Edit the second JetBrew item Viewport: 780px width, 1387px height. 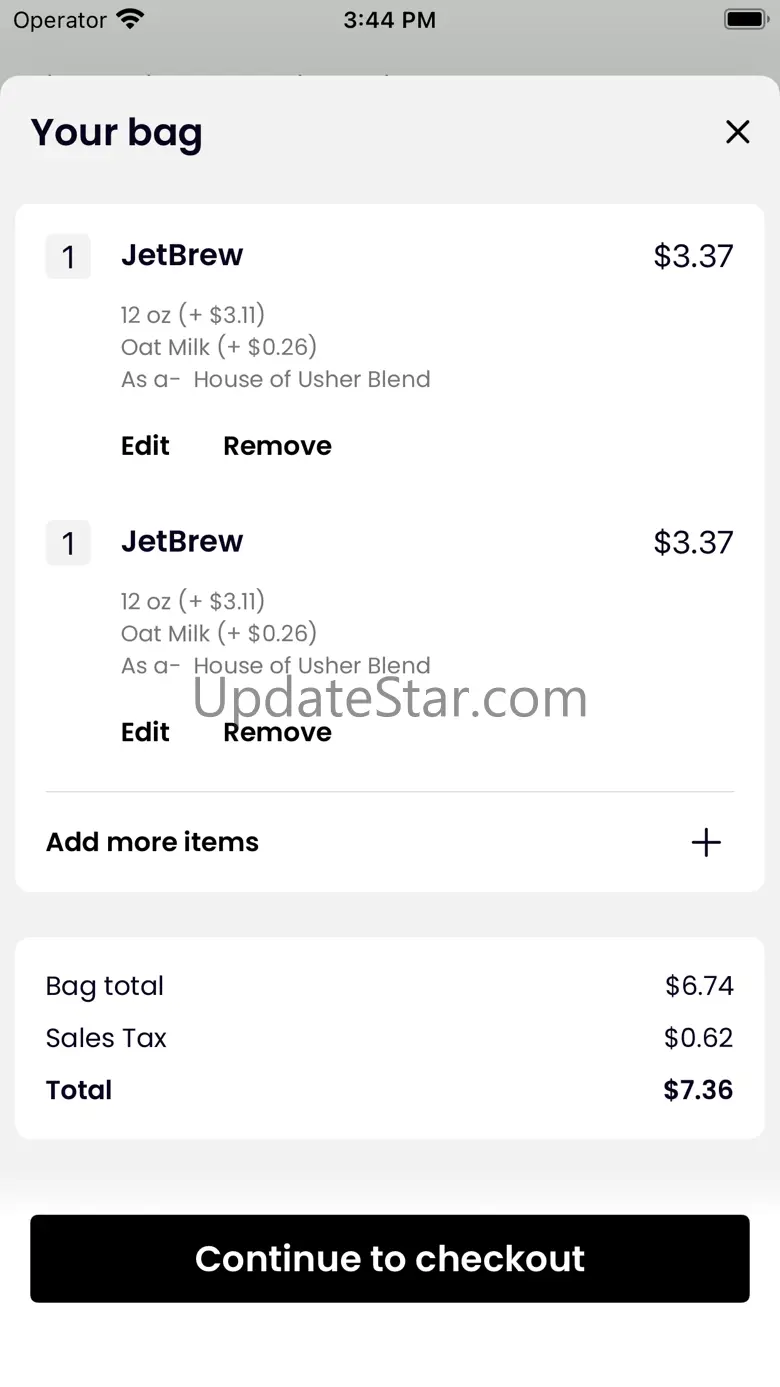click(145, 732)
